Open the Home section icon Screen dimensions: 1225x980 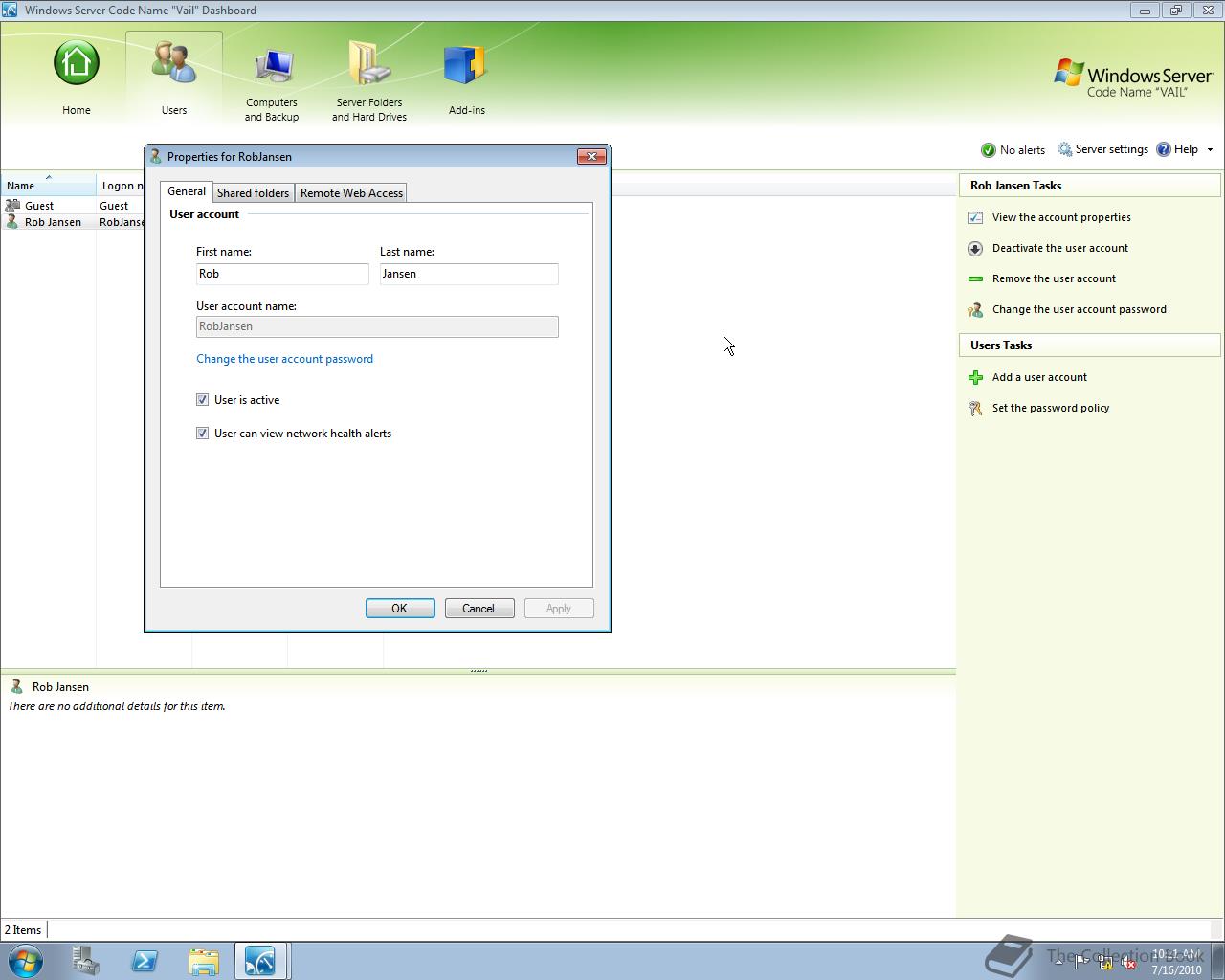[77, 63]
